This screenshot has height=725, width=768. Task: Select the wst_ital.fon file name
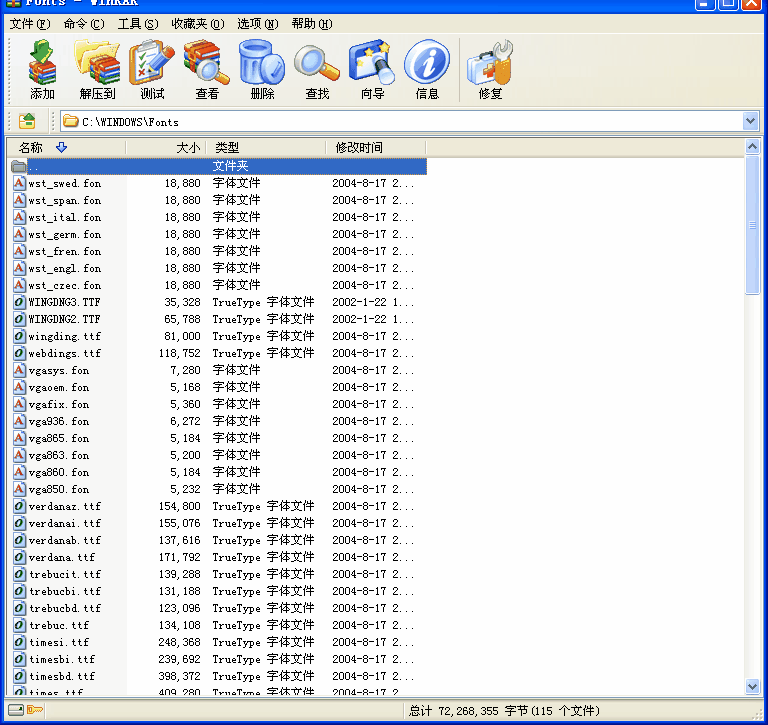[x=65, y=218]
